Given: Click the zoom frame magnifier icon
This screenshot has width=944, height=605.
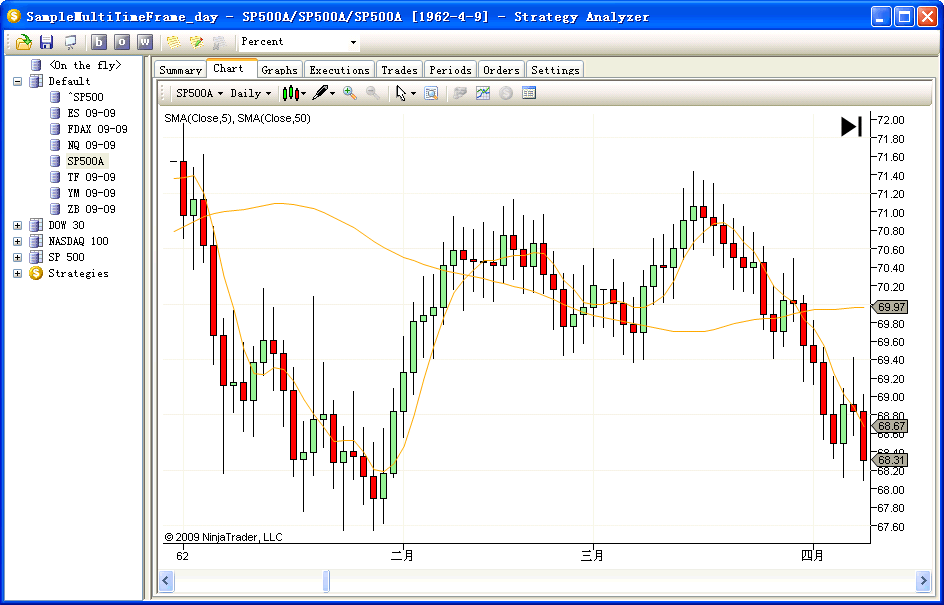Looking at the screenshot, I should pyautogui.click(x=431, y=93).
